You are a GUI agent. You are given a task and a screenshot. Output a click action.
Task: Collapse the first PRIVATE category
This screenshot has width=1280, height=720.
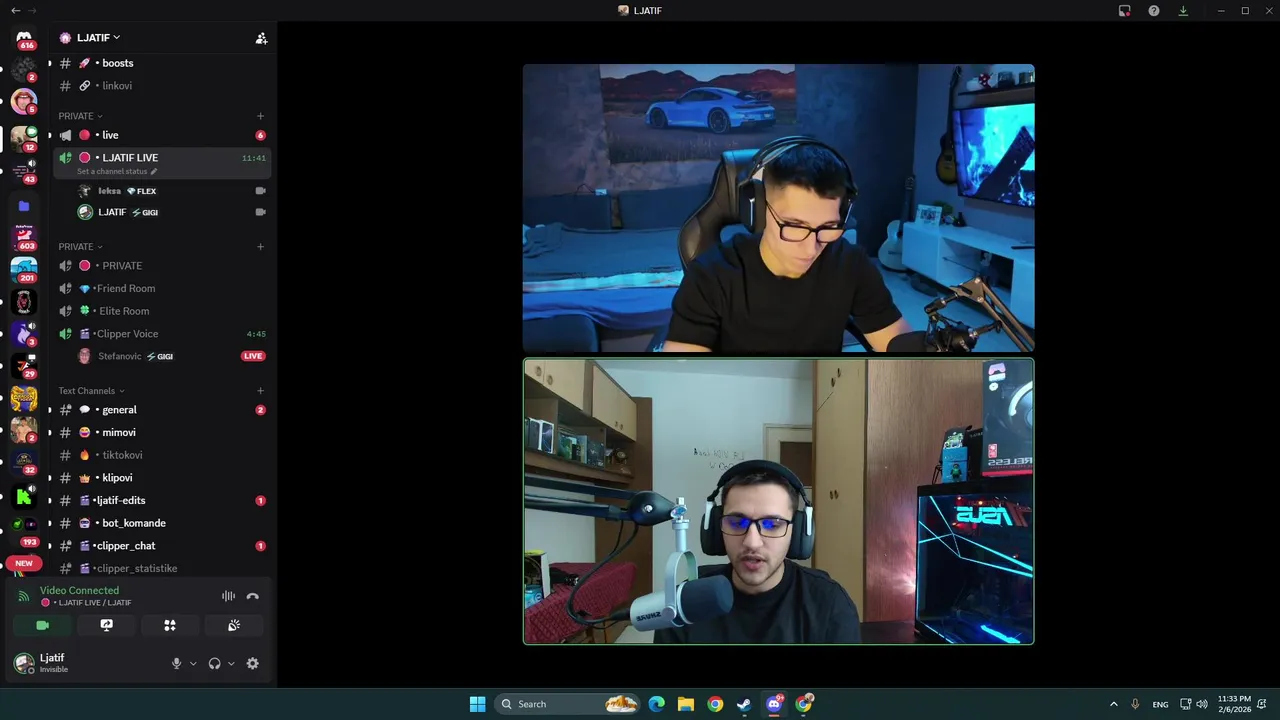(x=80, y=116)
